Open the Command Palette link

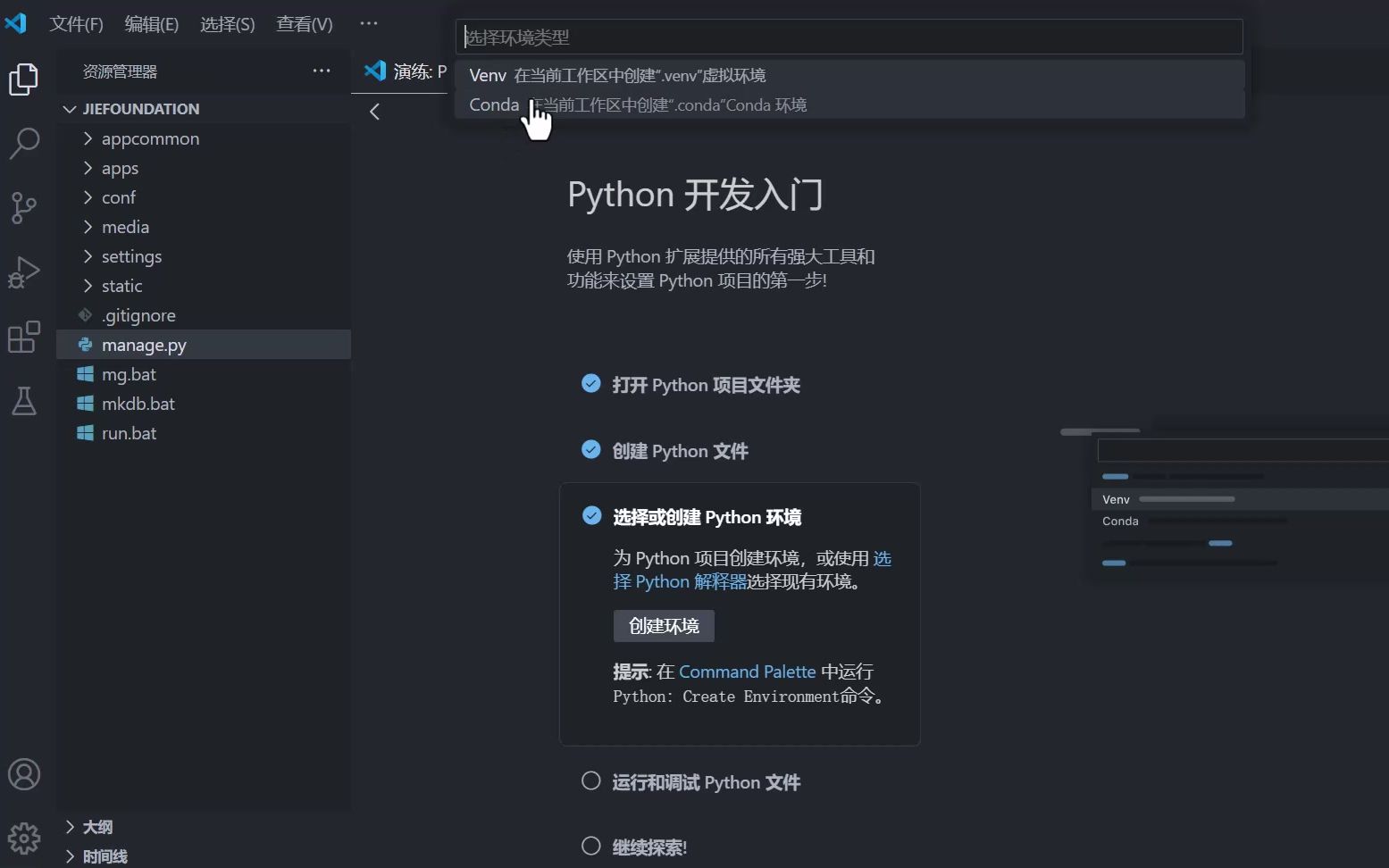[747, 671]
